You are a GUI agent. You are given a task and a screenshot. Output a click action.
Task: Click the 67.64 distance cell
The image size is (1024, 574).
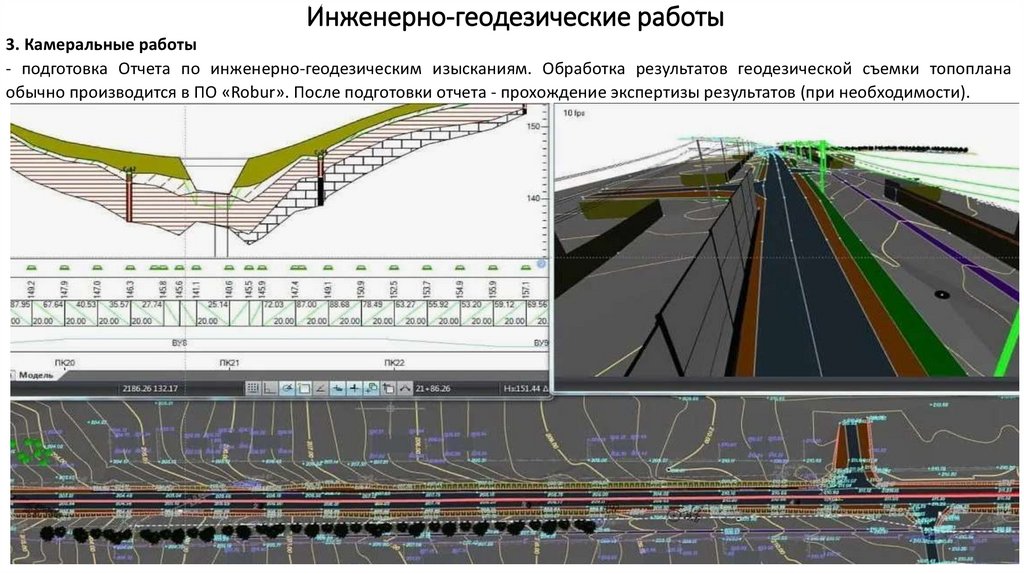tap(54, 304)
